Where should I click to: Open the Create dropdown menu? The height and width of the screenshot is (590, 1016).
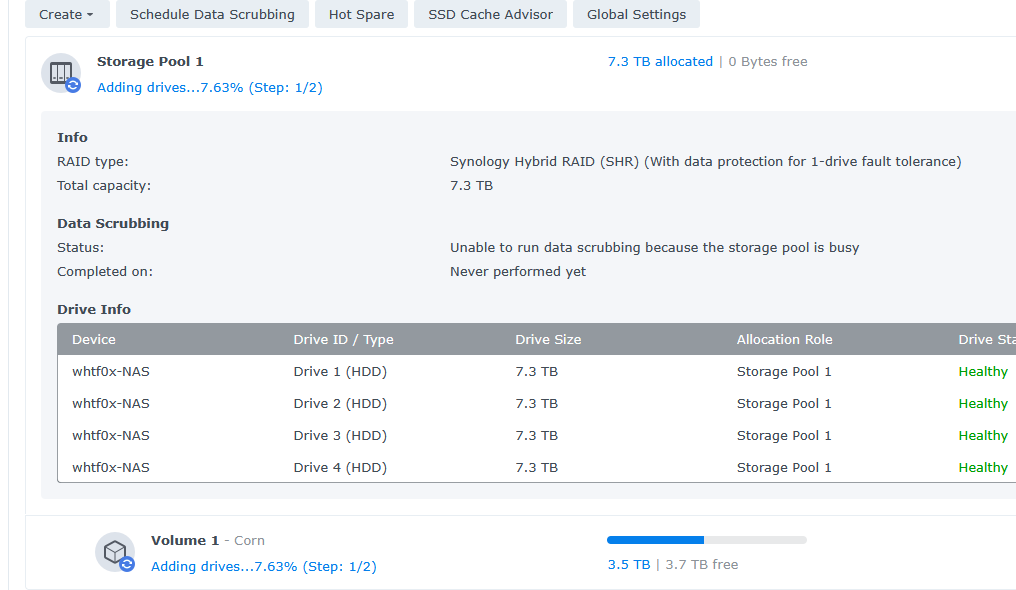point(66,14)
